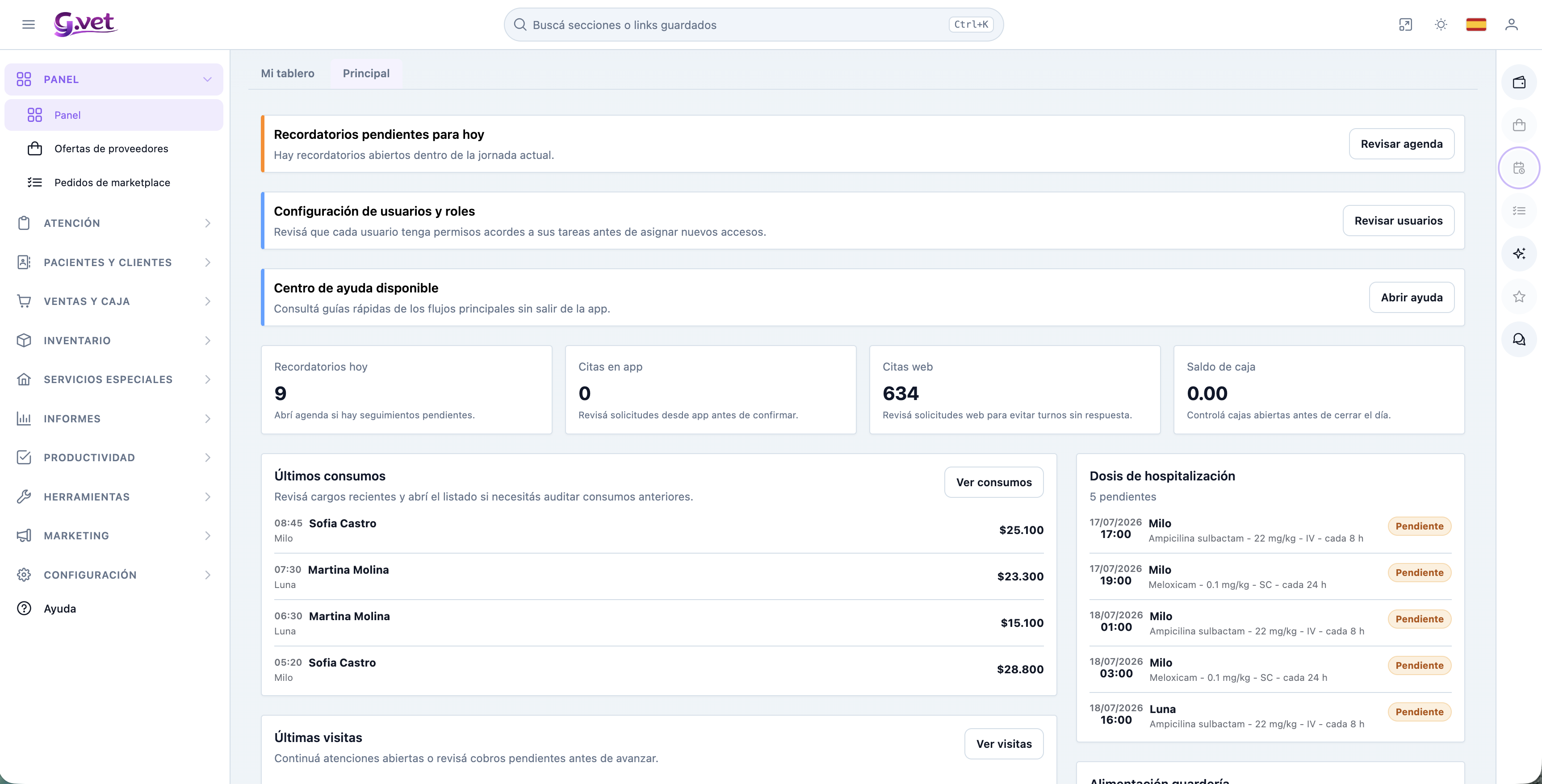Image resolution: width=1542 pixels, height=784 pixels.
Task: Click the hamburger menu icon
Action: pyautogui.click(x=28, y=25)
